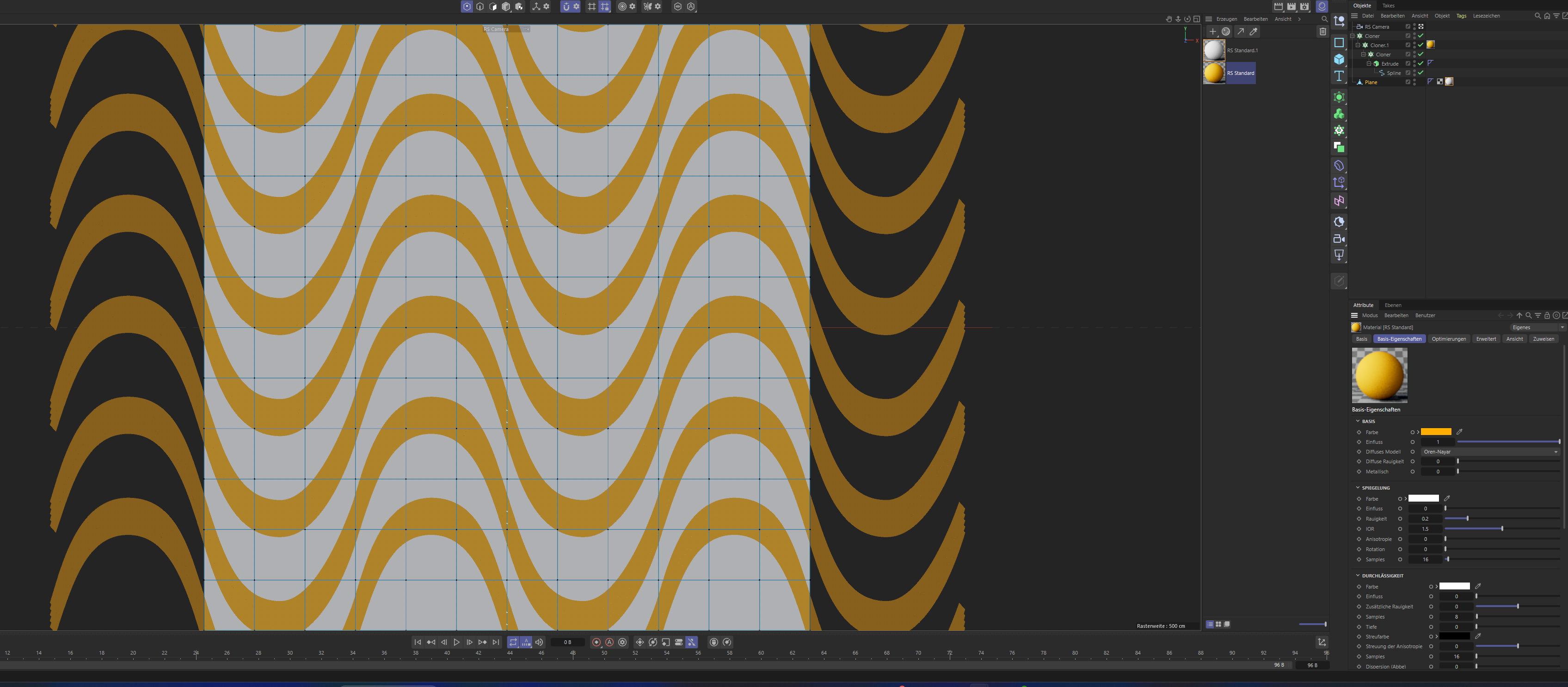This screenshot has height=687, width=1568.
Task: Add a Cube primitive from palette
Action: pyautogui.click(x=1339, y=59)
